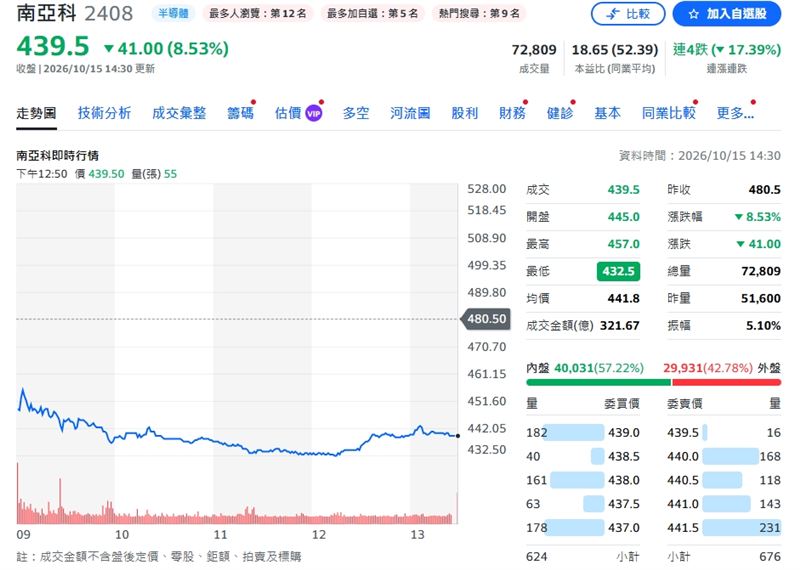Click 熱門搜尋:第9名 badge
Image resolution: width=800 pixels, height=570 pixels.
coord(479,13)
